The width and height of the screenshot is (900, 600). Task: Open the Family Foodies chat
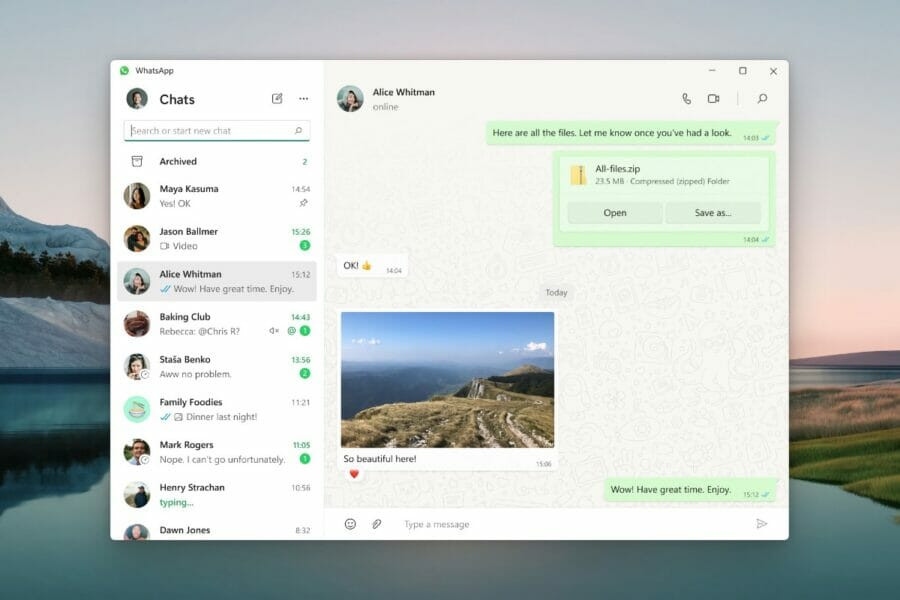[217, 409]
